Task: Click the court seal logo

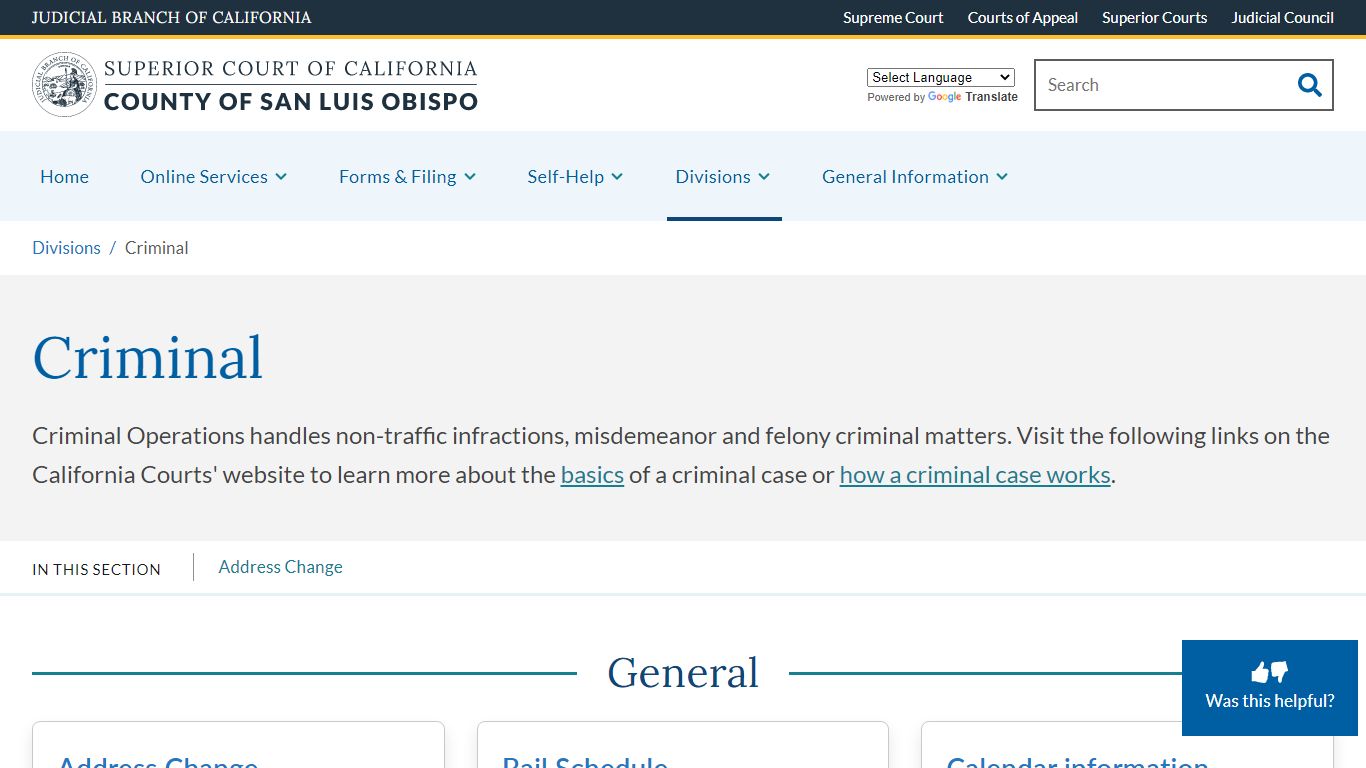Action: [x=64, y=85]
